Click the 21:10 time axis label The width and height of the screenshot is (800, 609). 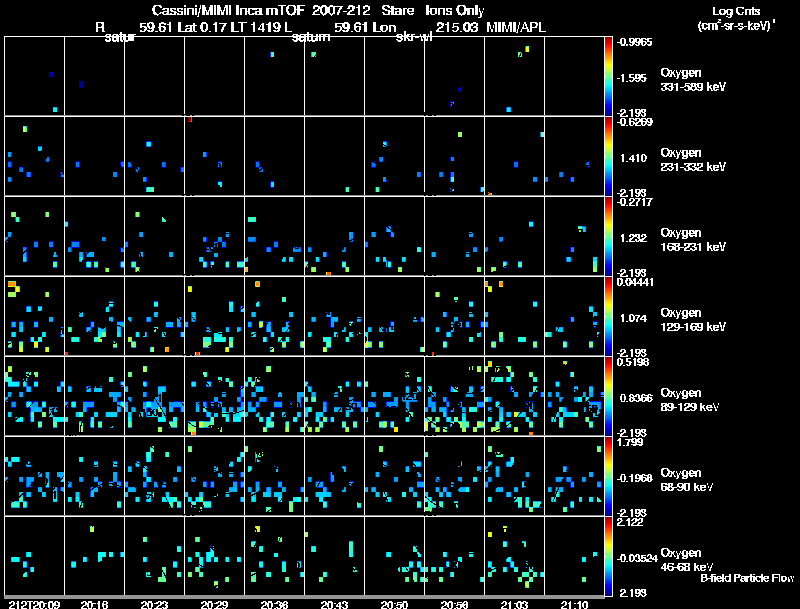[x=574, y=604]
